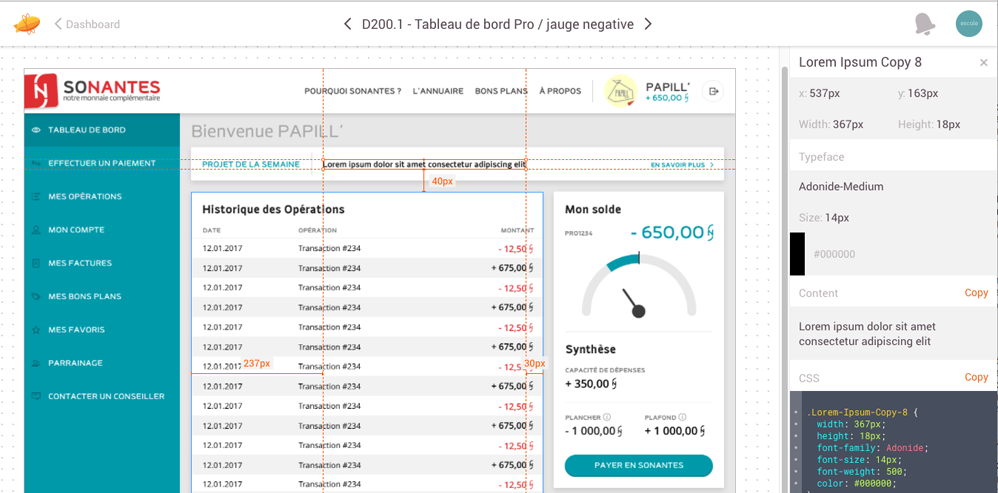Return to Dashboard via back link
Image resolution: width=998 pixels, height=493 pixels.
(x=87, y=24)
